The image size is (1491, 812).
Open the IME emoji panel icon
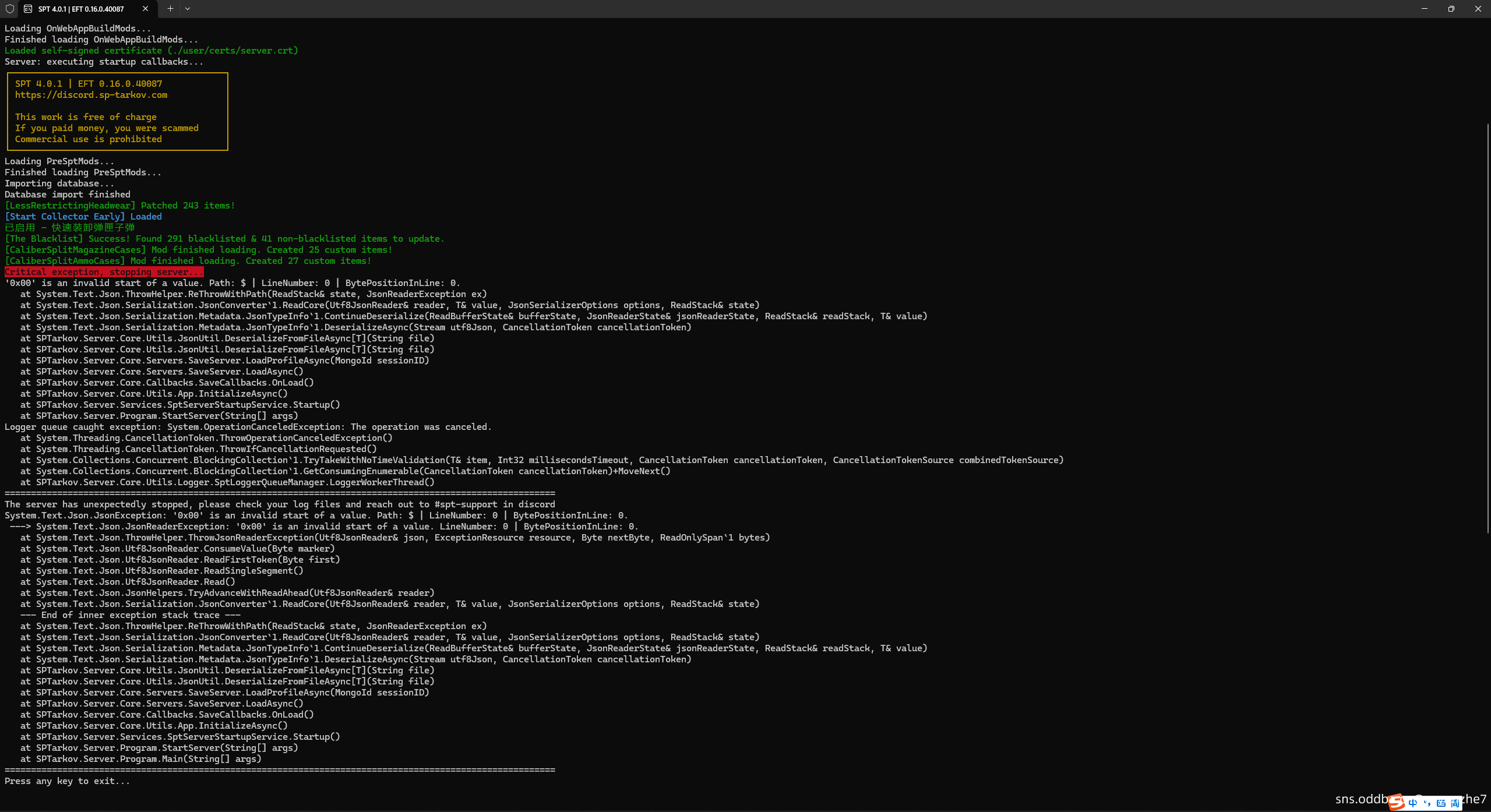pyautogui.click(x=1441, y=803)
